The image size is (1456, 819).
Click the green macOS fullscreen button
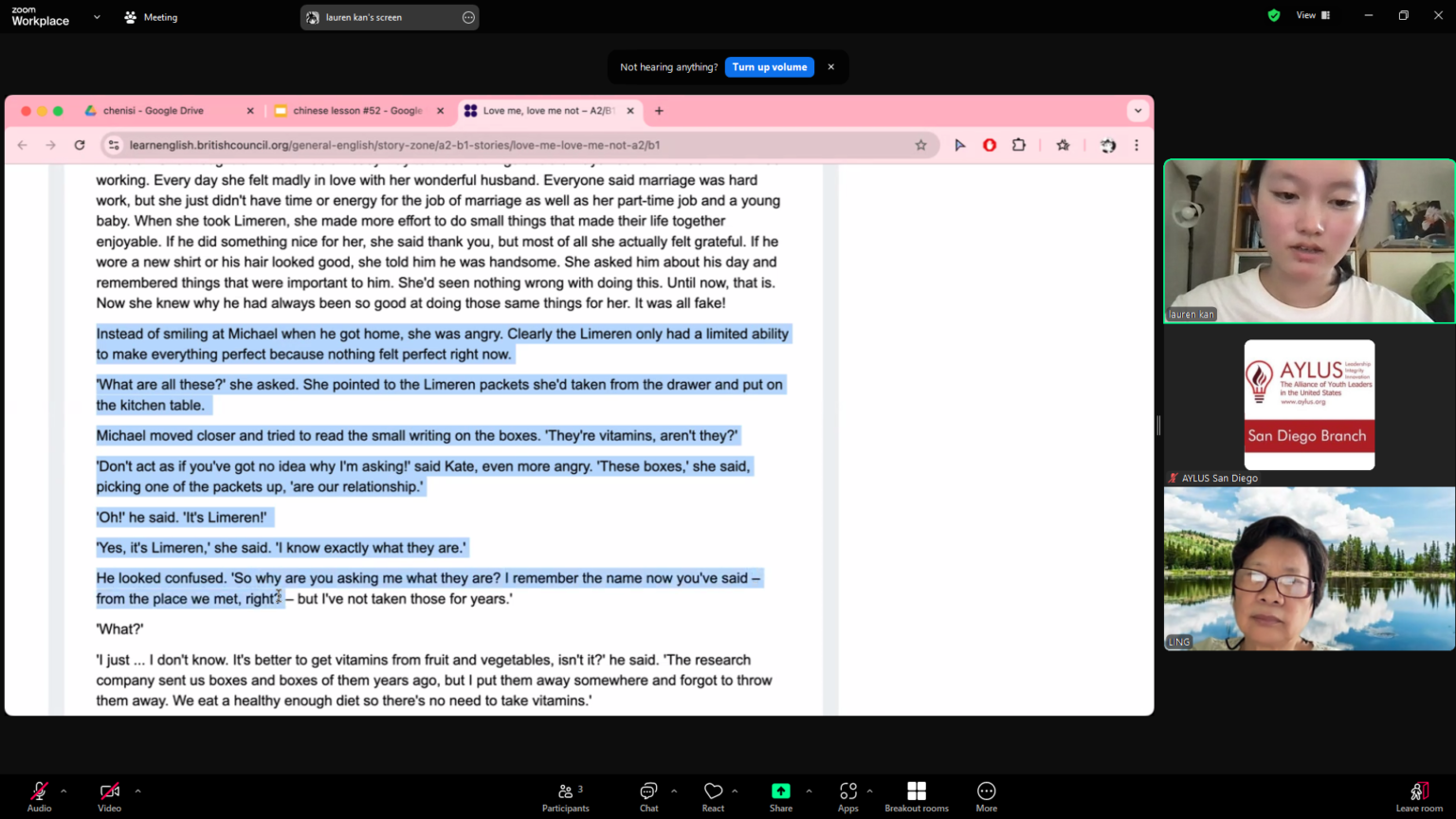(x=58, y=111)
